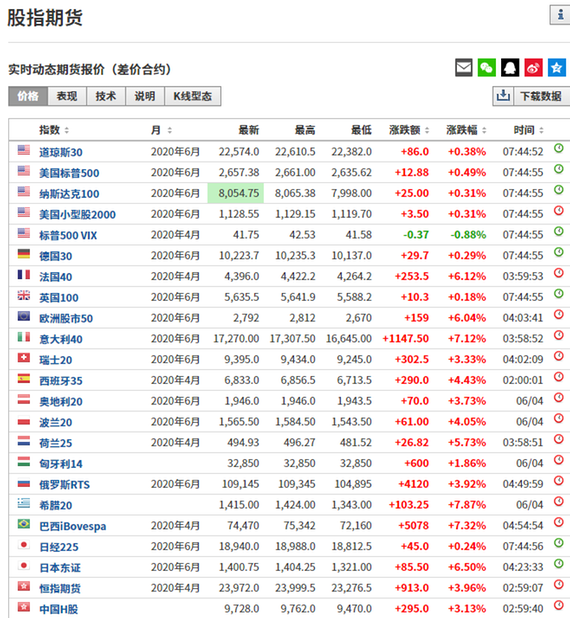The image size is (570, 618).
Task: Click the red clock icon in 法国40 row
Action: (x=559, y=273)
